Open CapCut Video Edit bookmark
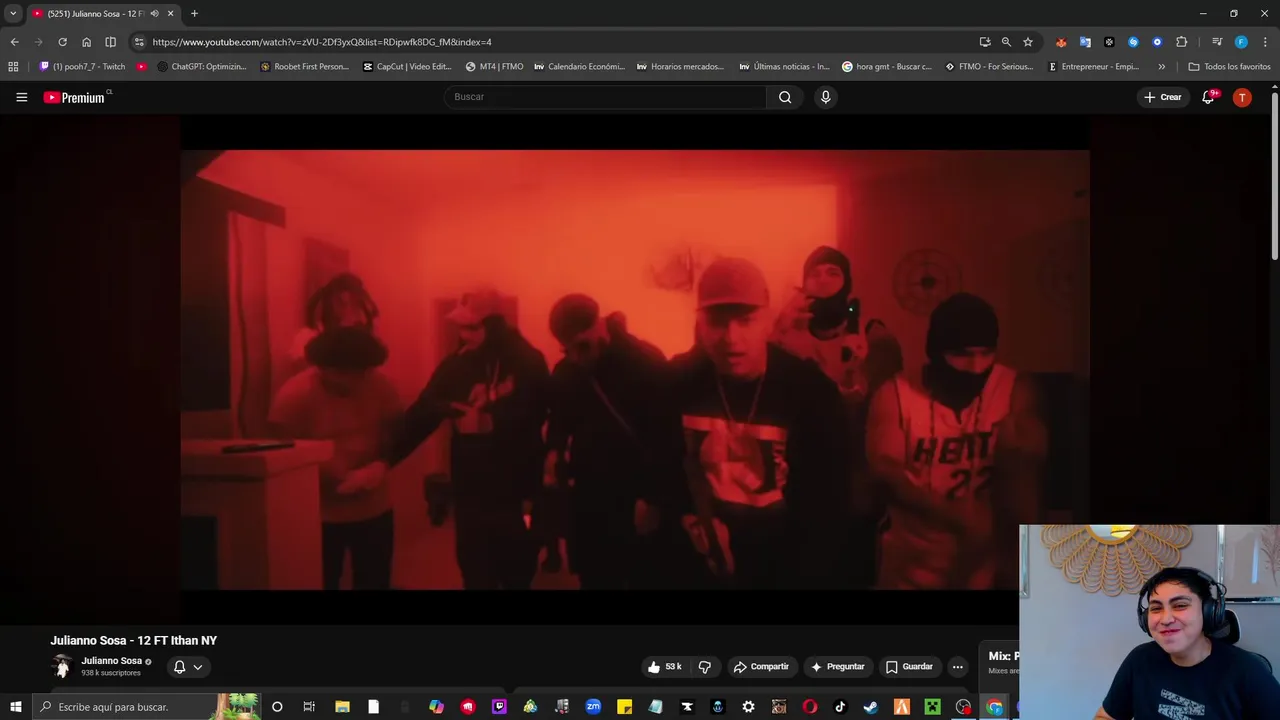The width and height of the screenshot is (1280, 720). (408, 67)
